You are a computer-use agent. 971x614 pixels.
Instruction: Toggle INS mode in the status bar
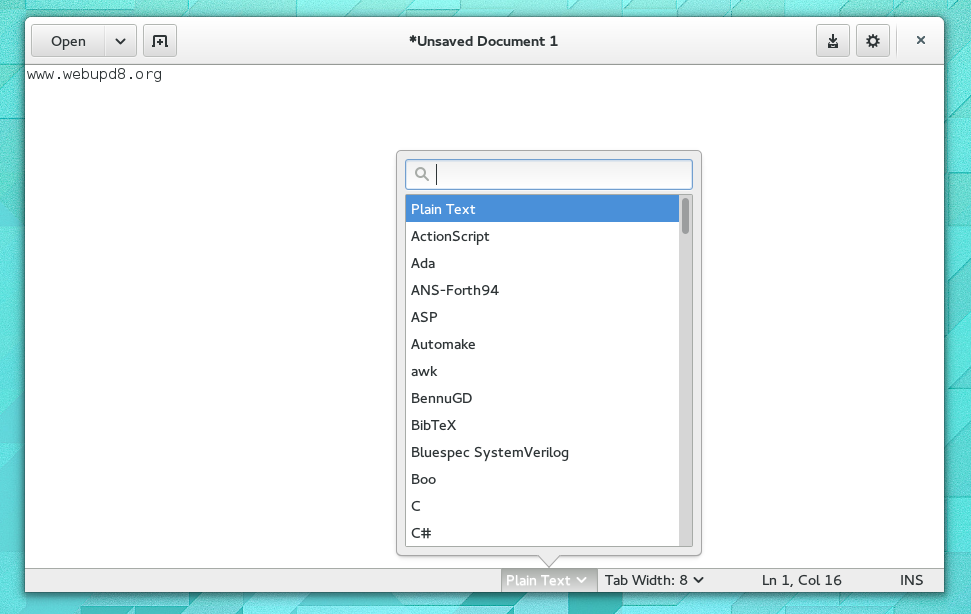[x=911, y=580]
